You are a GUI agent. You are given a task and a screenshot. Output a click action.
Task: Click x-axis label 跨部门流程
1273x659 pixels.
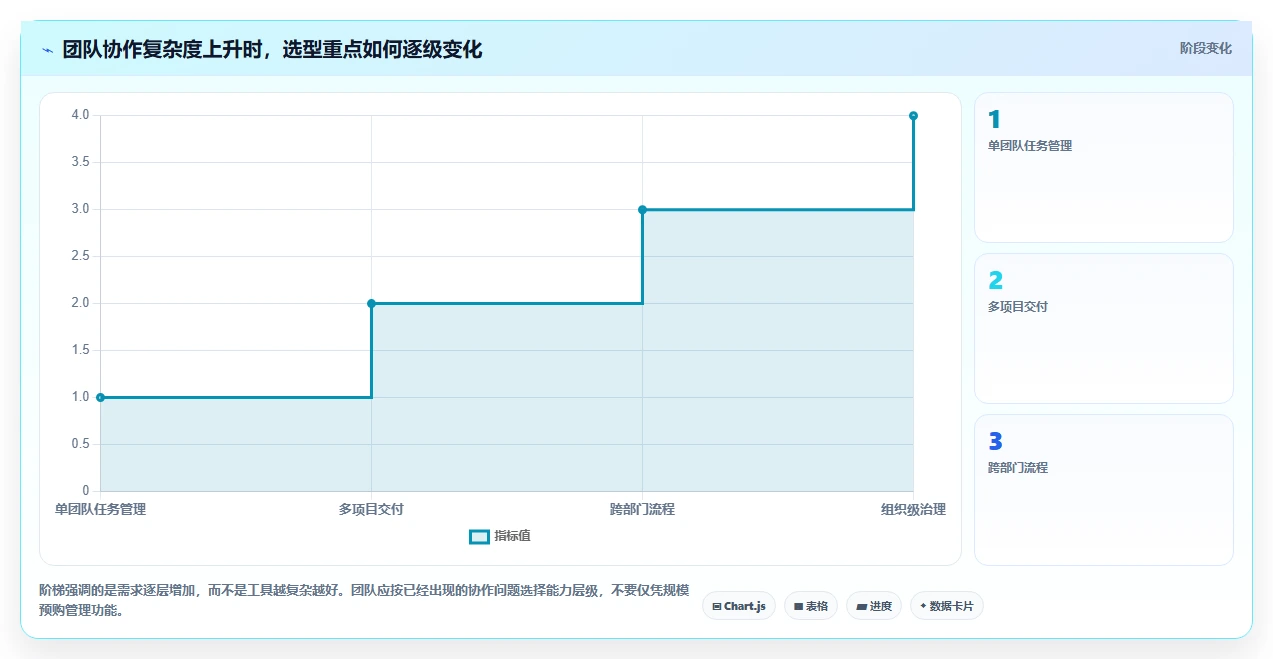tap(642, 509)
